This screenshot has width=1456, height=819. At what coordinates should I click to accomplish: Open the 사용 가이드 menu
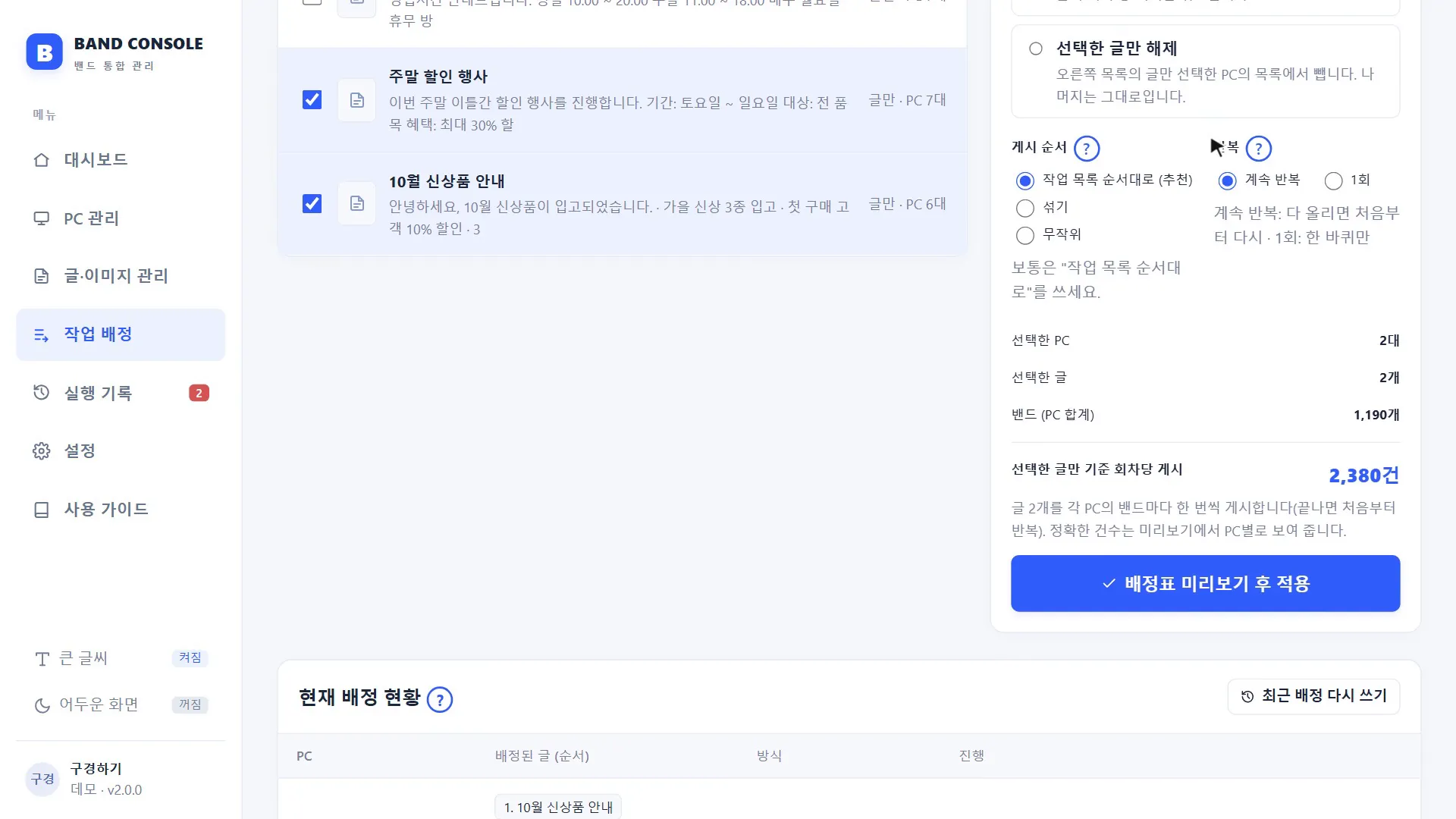121,510
